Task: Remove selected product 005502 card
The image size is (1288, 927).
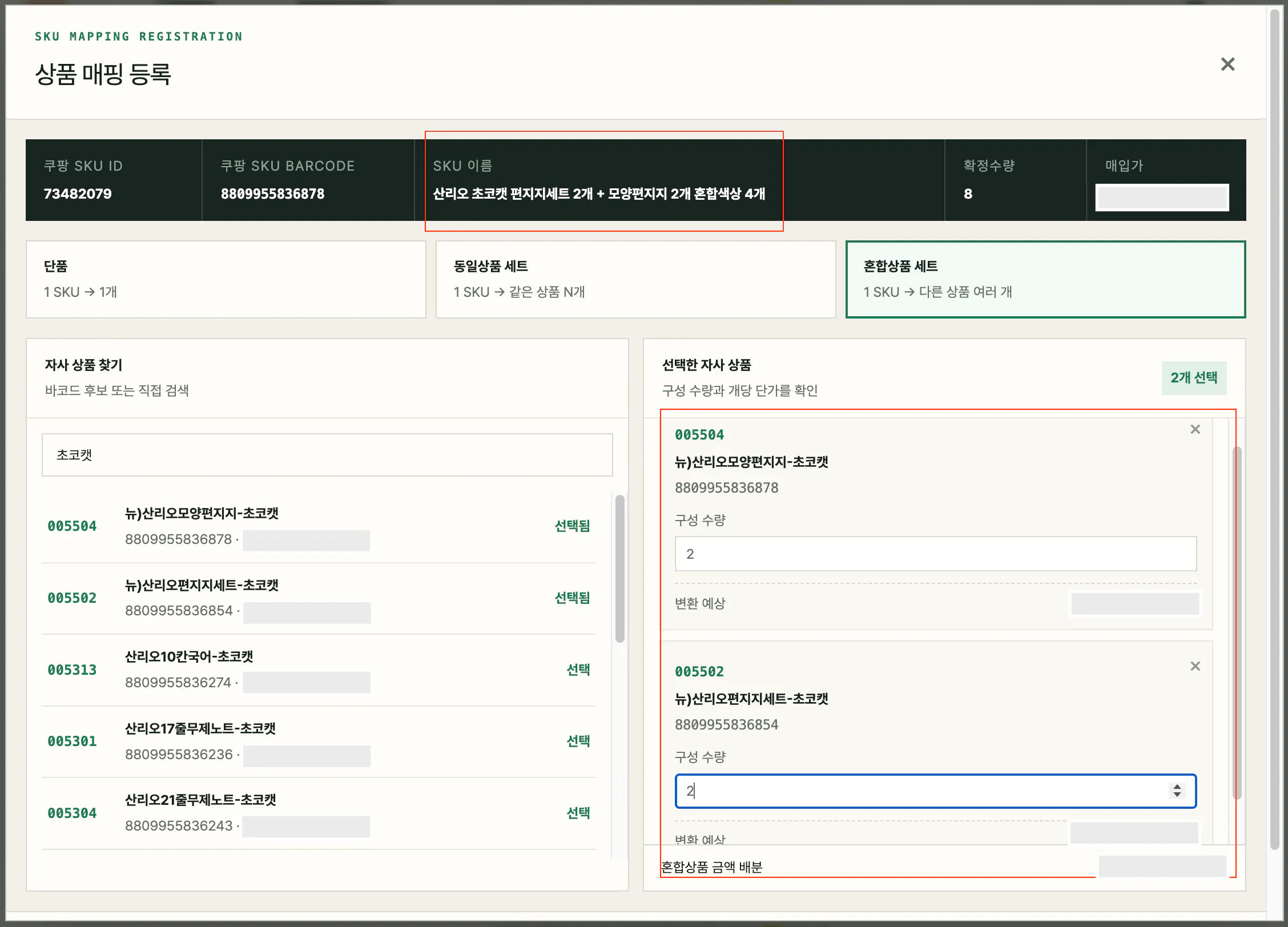Action: pos(1195,666)
